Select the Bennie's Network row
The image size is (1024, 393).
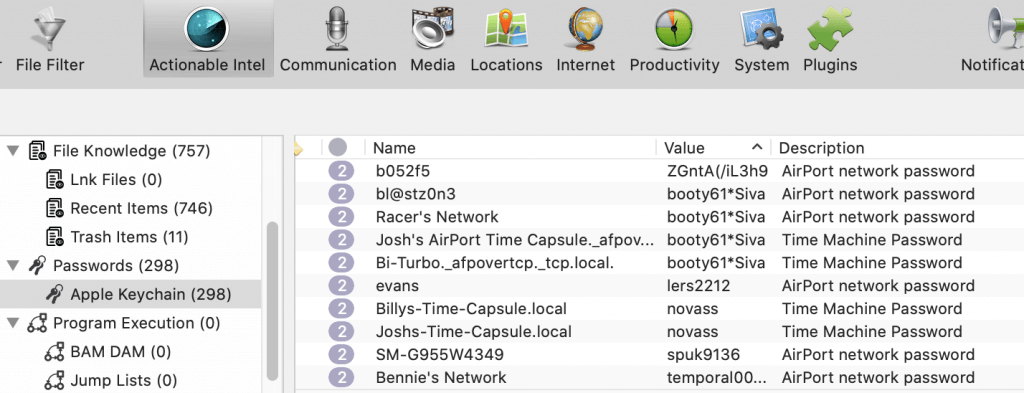[660, 377]
